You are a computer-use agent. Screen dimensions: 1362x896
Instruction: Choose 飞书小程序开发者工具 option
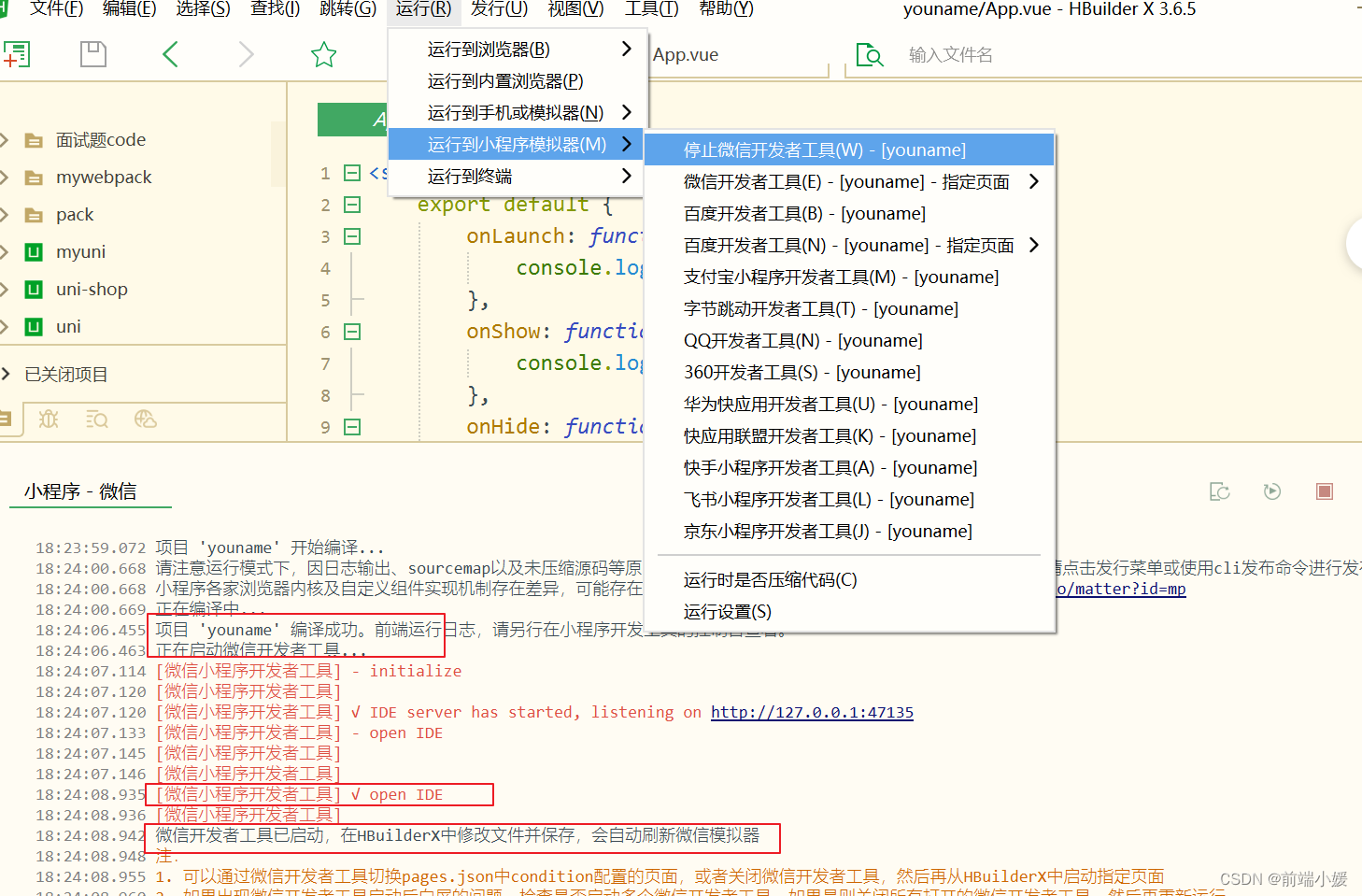[x=849, y=500]
